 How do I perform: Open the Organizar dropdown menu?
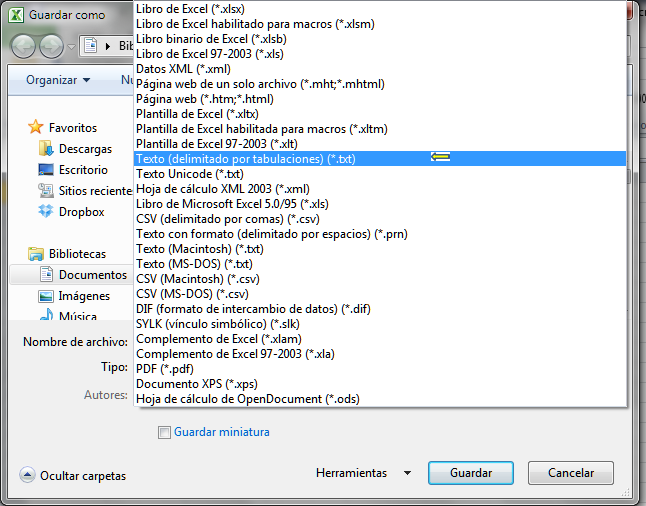pyautogui.click(x=58, y=79)
